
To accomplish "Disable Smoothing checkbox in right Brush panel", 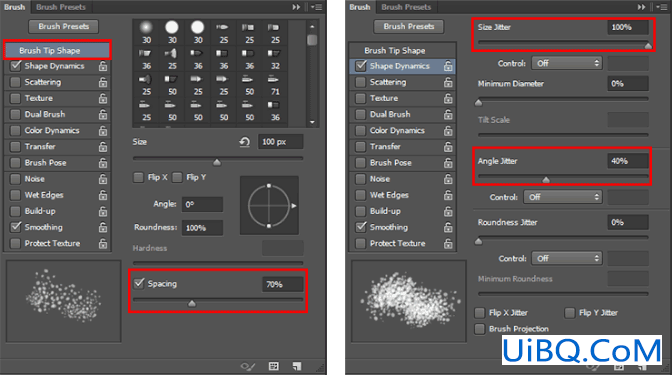I will 361,227.
